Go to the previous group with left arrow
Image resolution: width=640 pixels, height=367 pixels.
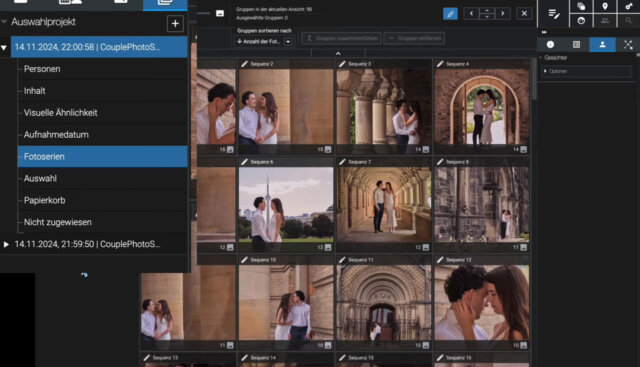tap(471, 13)
